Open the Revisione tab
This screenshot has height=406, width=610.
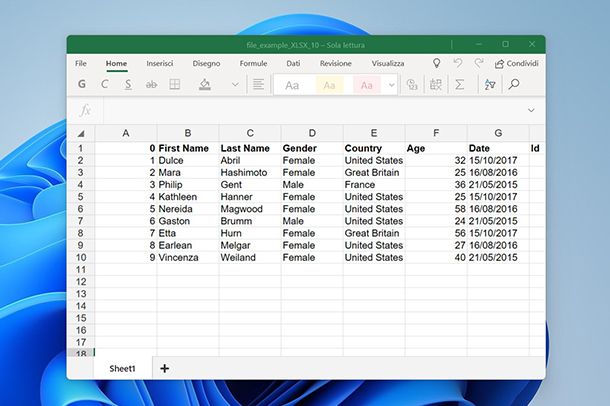336,63
